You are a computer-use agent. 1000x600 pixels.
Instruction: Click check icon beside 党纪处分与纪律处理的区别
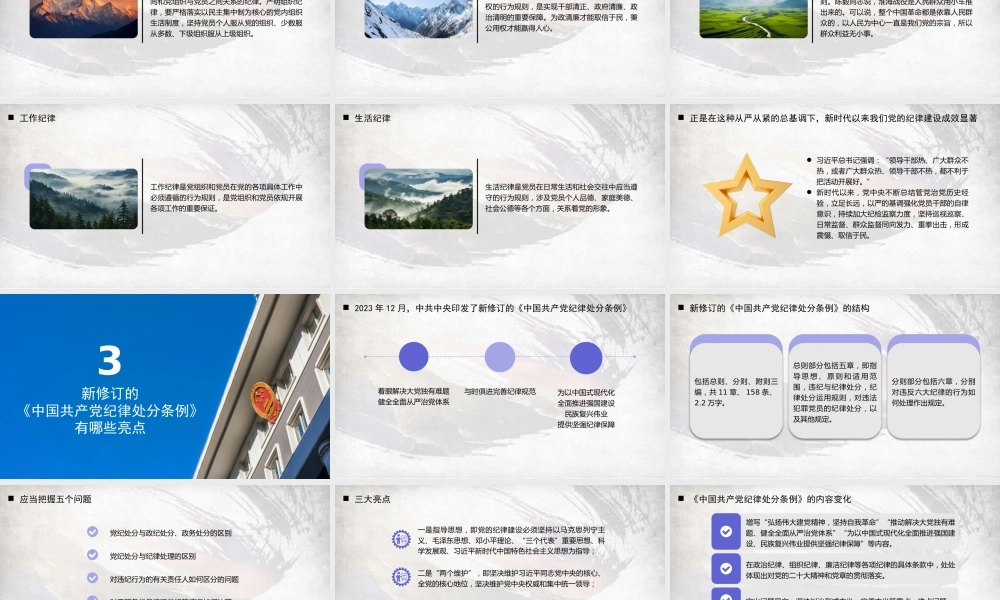click(x=92, y=555)
